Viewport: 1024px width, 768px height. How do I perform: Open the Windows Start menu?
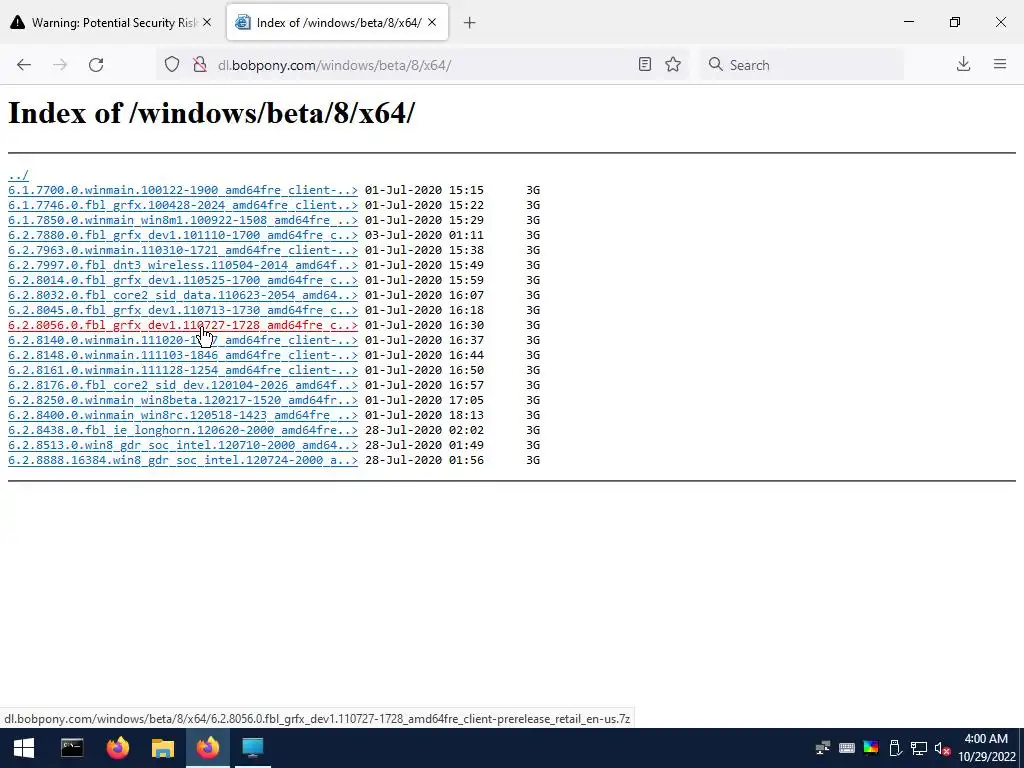[x=24, y=748]
